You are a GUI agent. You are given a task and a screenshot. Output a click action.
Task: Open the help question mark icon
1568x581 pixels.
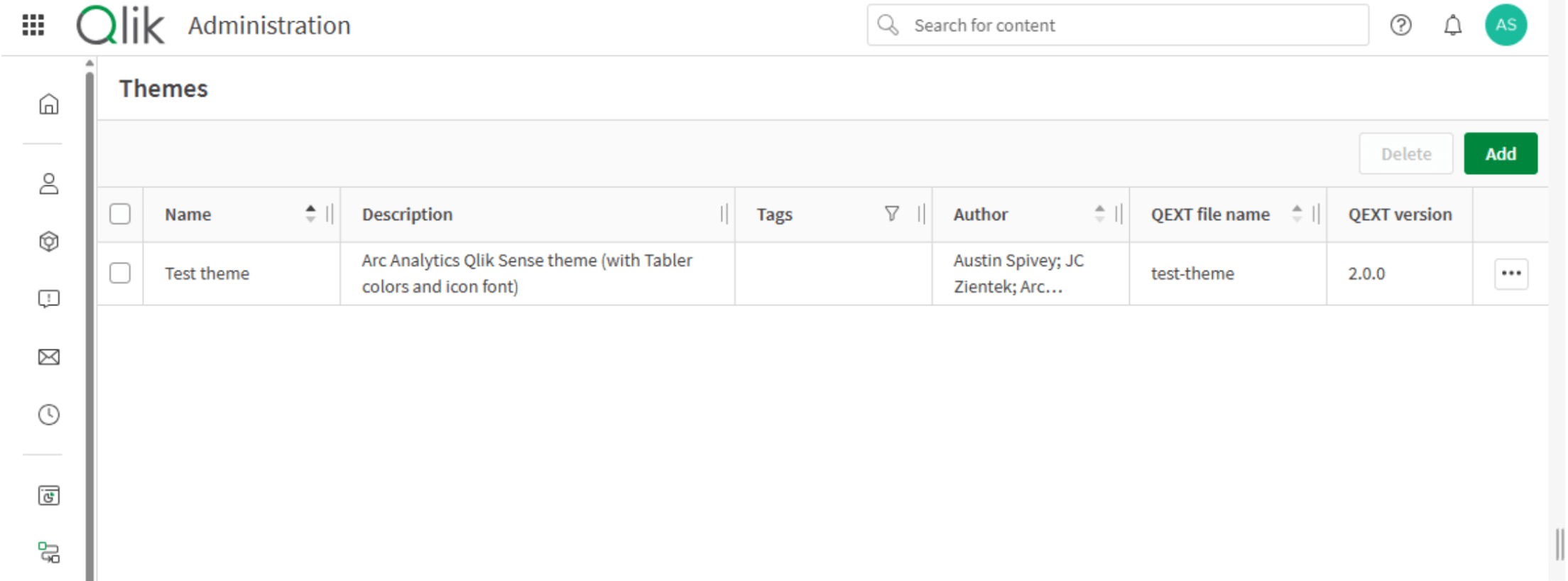pyautogui.click(x=1400, y=25)
